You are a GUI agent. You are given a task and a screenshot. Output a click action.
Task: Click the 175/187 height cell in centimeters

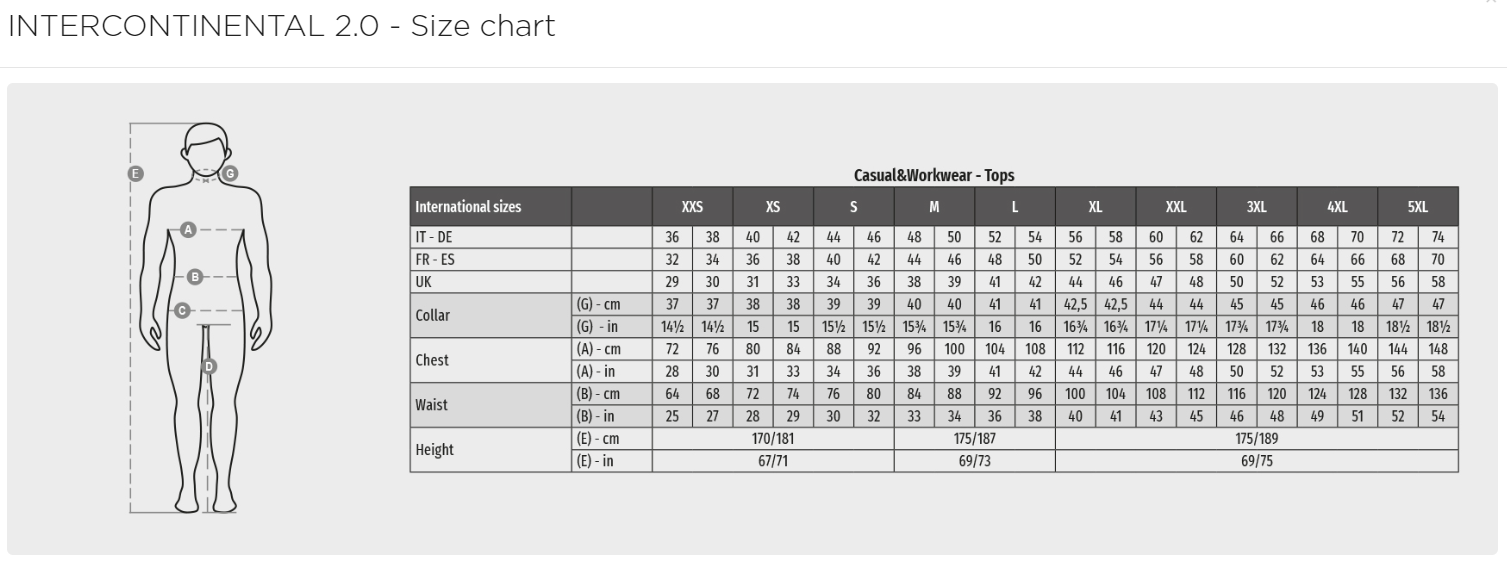pos(974,439)
